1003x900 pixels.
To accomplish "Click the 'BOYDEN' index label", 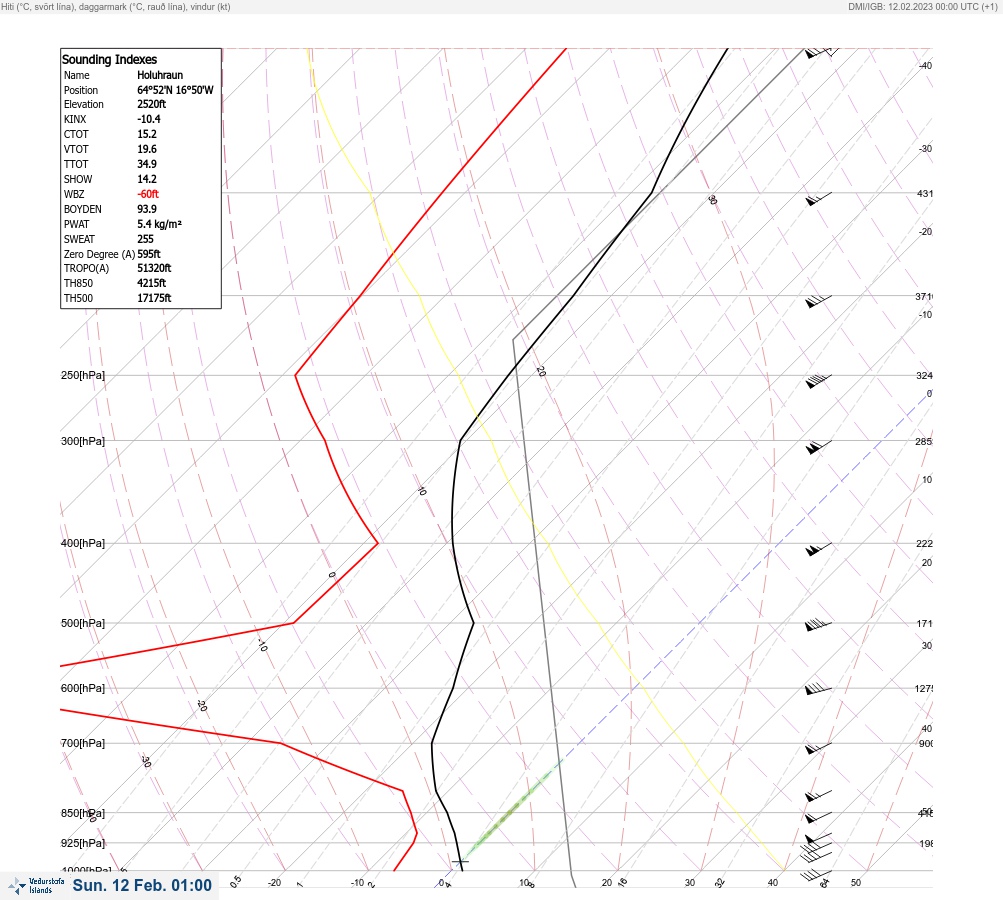I will pyautogui.click(x=83, y=209).
